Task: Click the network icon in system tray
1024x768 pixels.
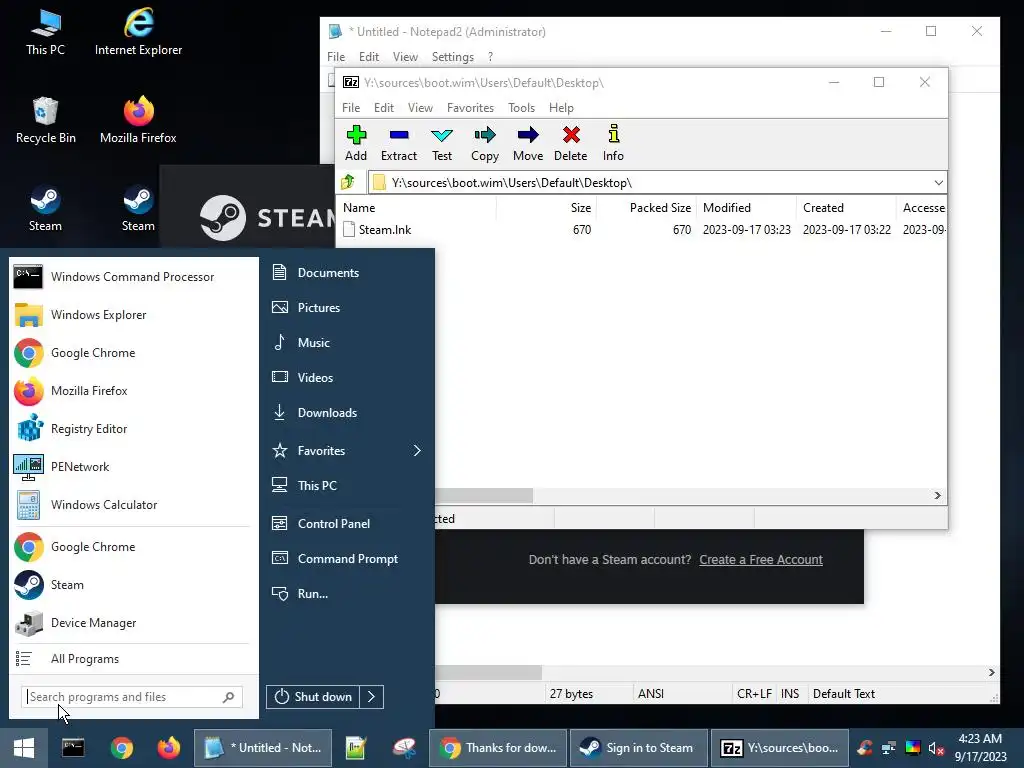Action: [889, 748]
